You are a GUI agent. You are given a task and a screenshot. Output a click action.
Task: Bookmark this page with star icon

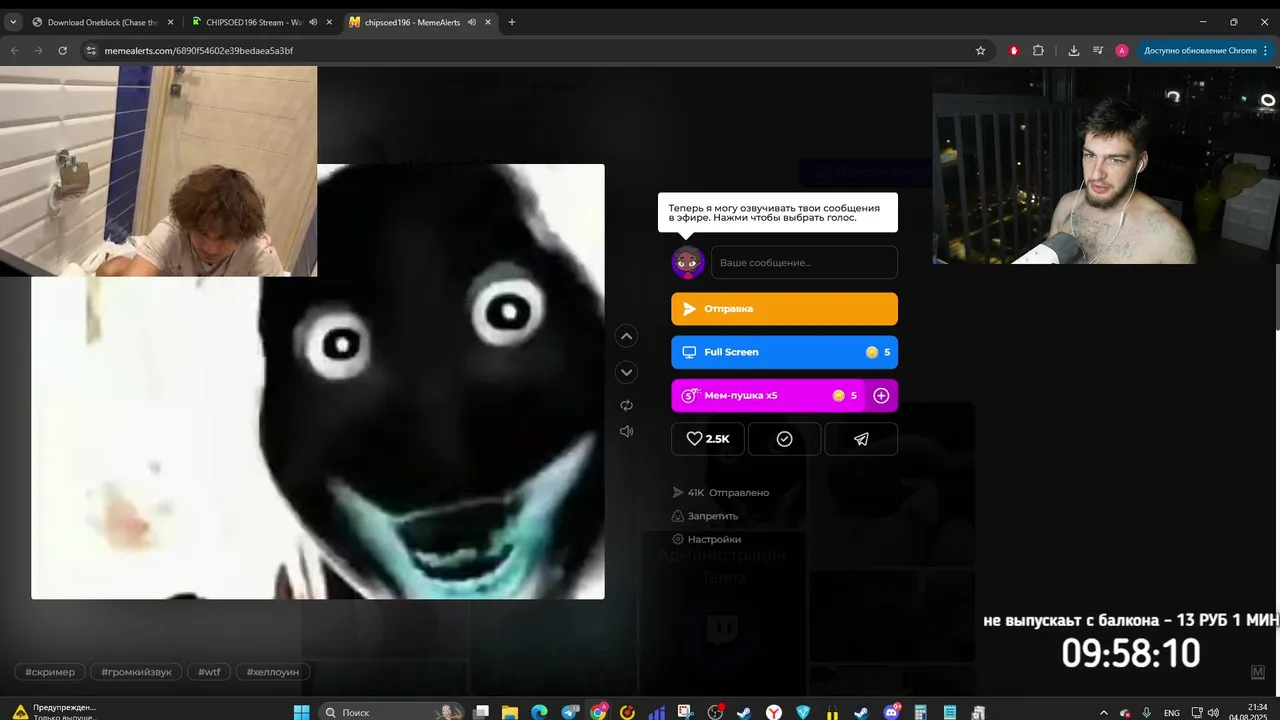[x=980, y=50]
